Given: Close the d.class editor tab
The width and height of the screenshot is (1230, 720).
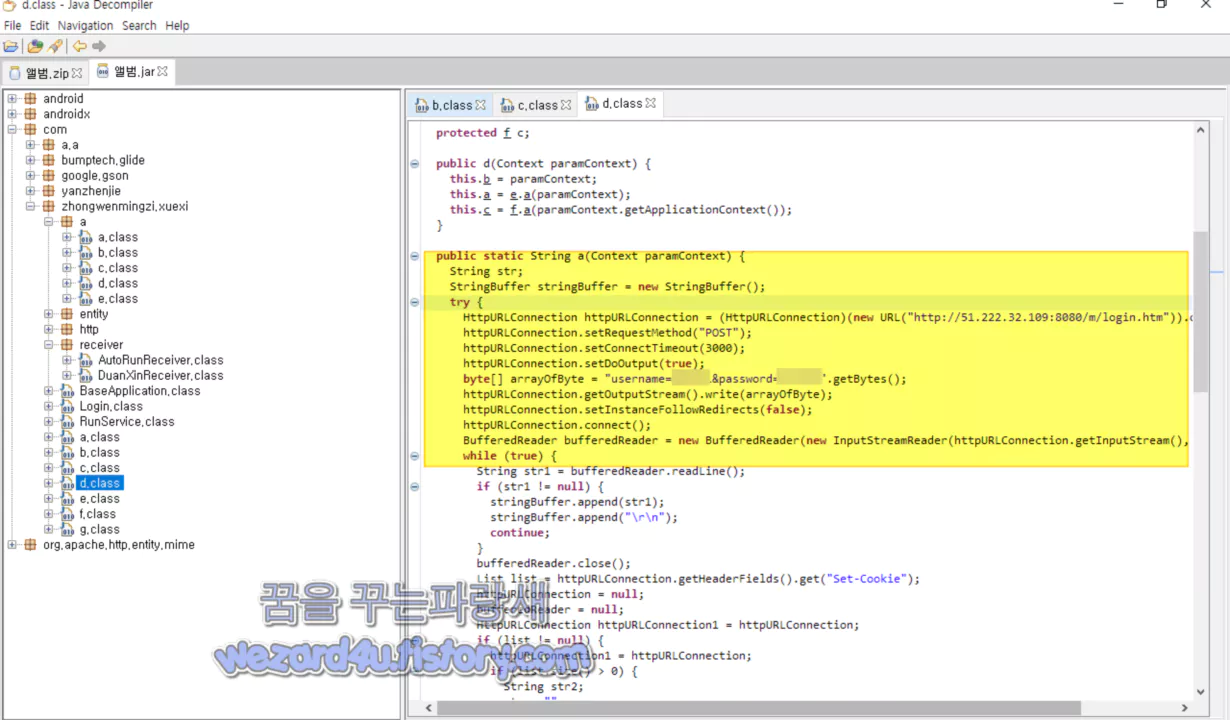Looking at the screenshot, I should click(x=651, y=103).
